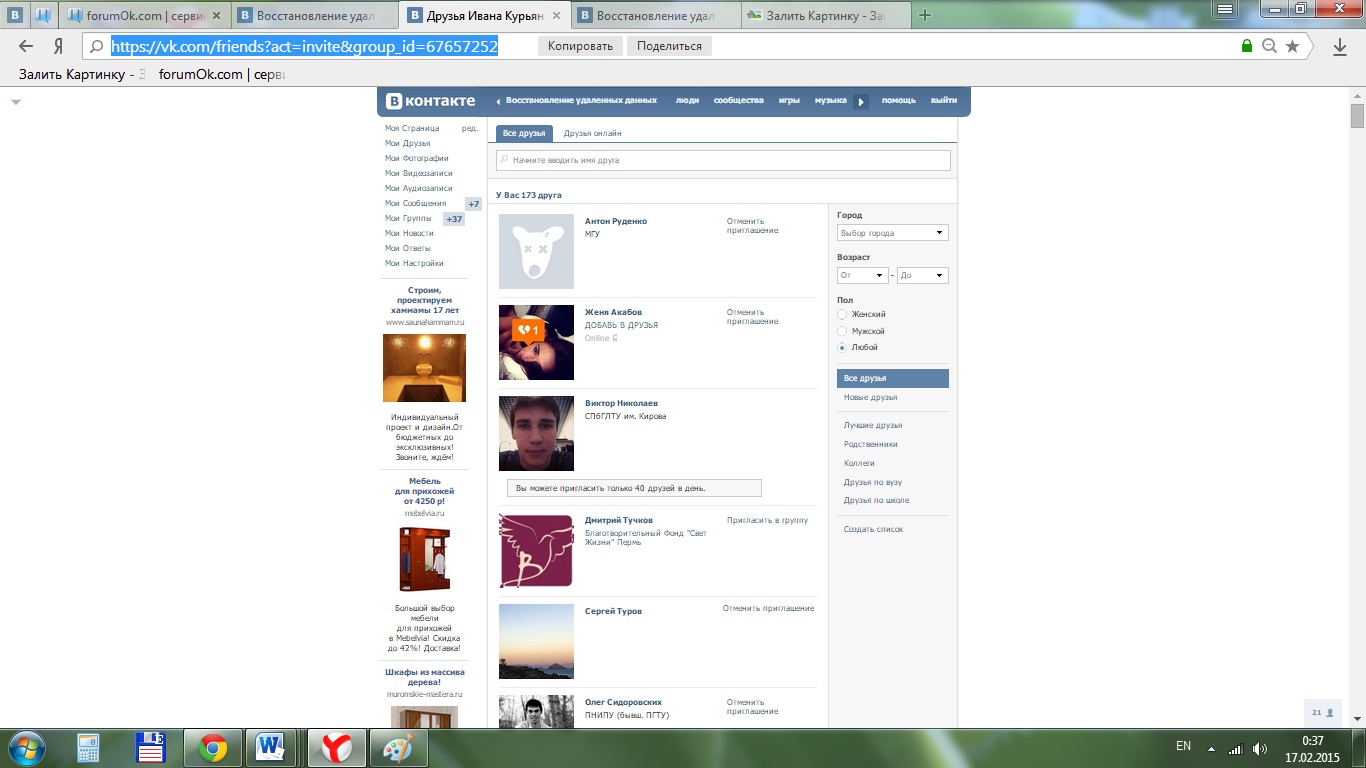Switch to 'Все друзья' tab
This screenshot has height=768, width=1366.
[x=524, y=133]
